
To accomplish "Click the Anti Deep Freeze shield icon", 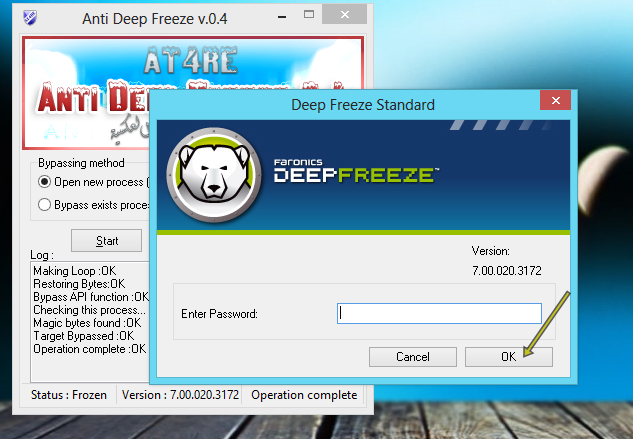I will (x=30, y=18).
